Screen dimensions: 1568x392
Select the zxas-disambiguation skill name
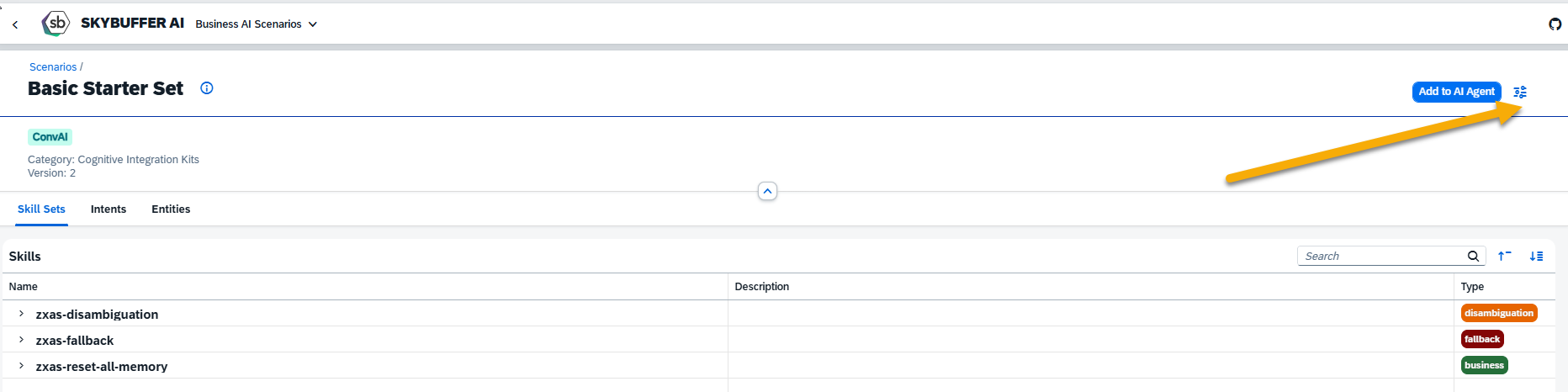(97, 314)
